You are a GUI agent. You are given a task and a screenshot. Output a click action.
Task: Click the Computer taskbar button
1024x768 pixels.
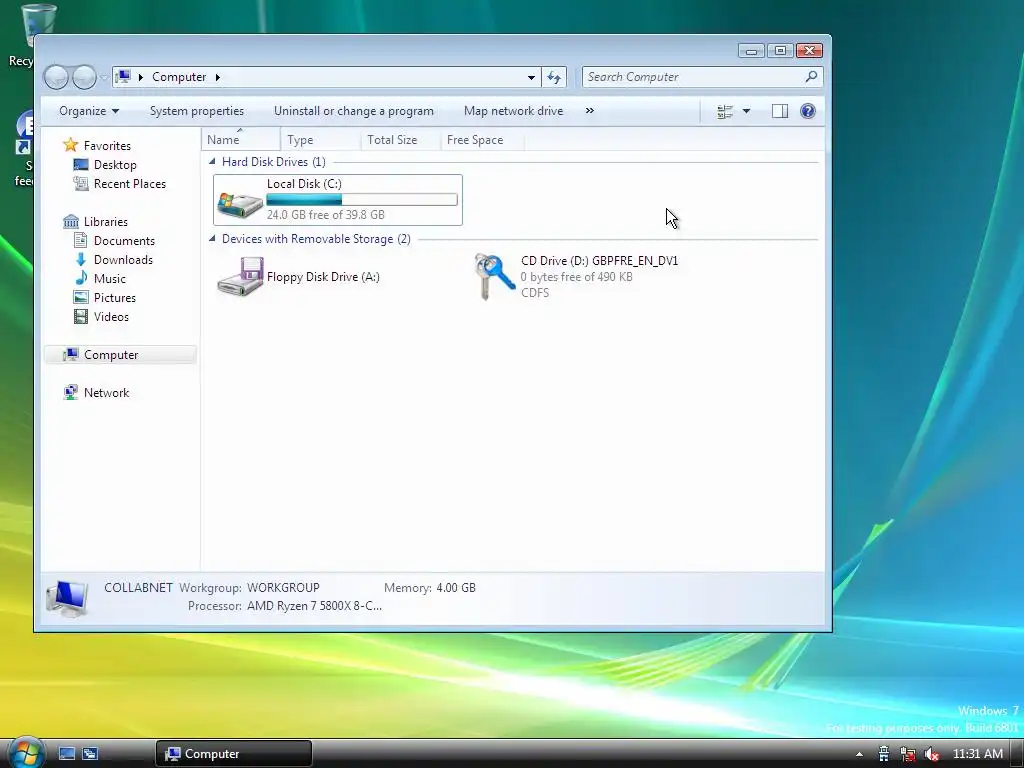pos(234,754)
